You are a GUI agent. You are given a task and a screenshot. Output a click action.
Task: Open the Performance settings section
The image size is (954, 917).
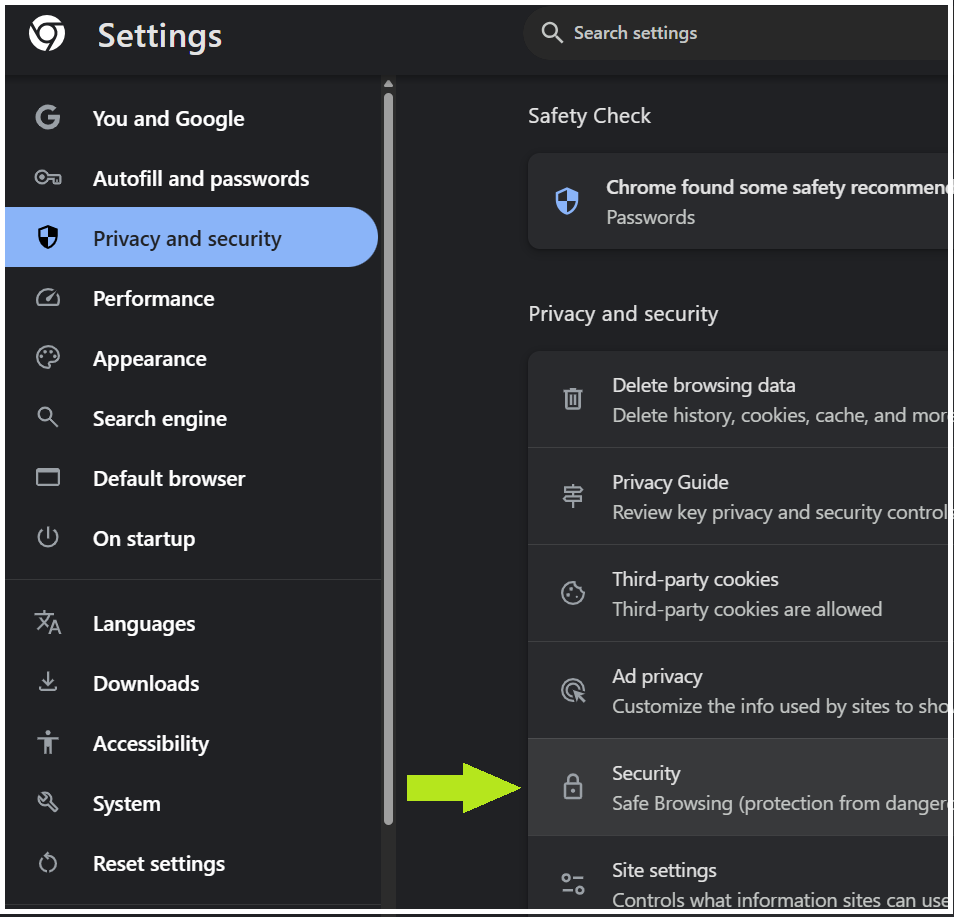(x=191, y=298)
